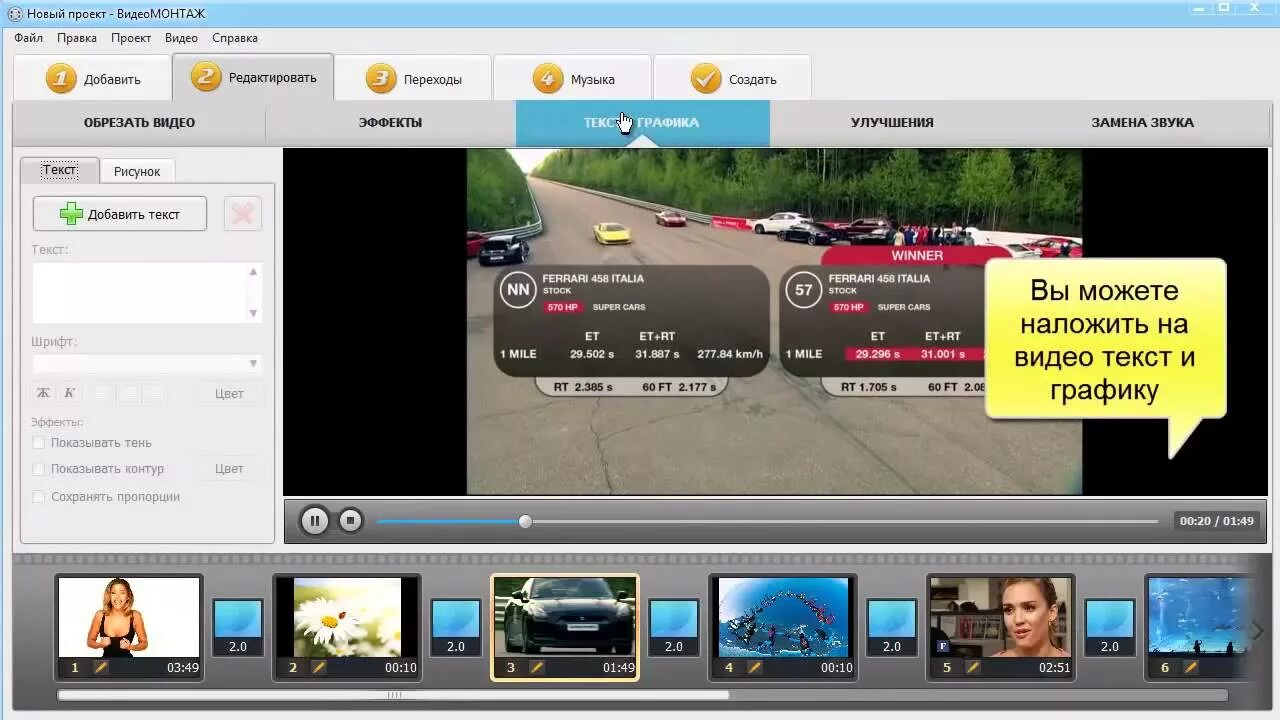
Task: Open edit pencil on clip 5
Action: tap(972, 667)
